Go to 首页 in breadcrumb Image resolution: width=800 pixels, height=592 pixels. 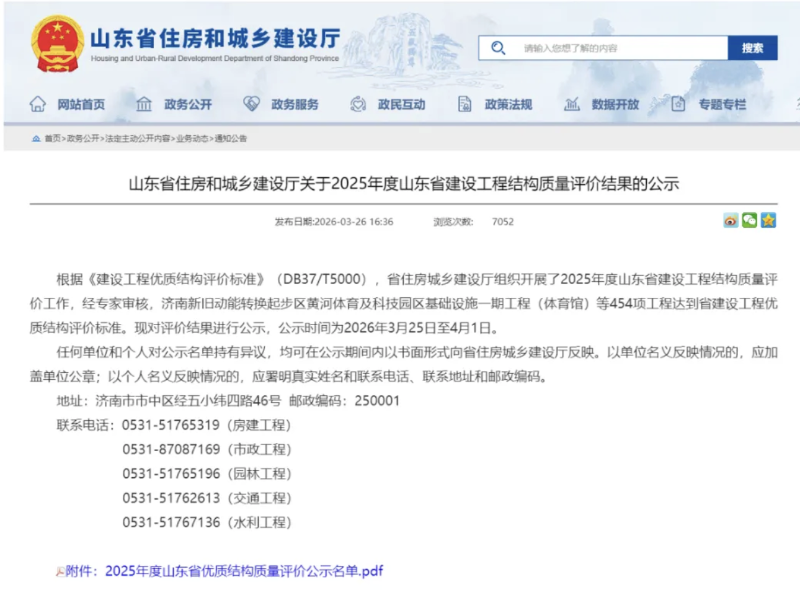click(x=53, y=139)
